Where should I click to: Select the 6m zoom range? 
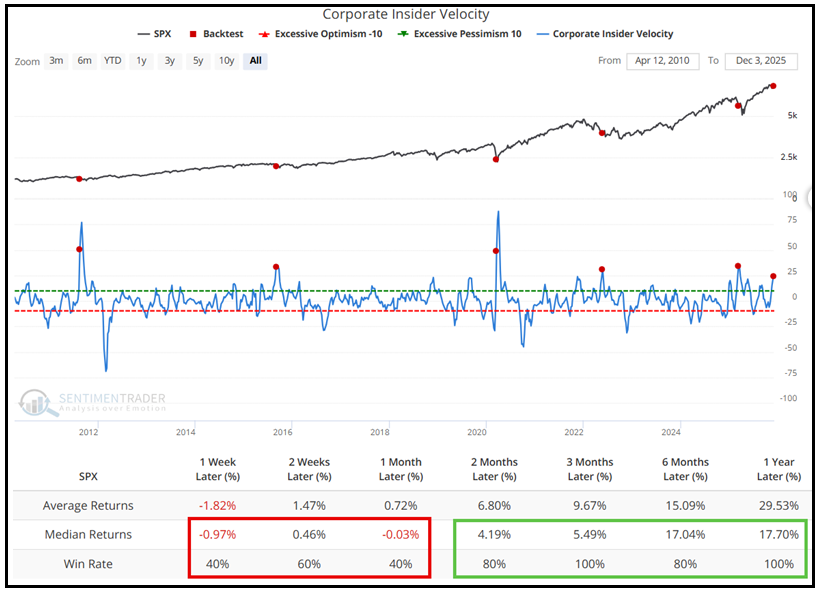pos(84,61)
